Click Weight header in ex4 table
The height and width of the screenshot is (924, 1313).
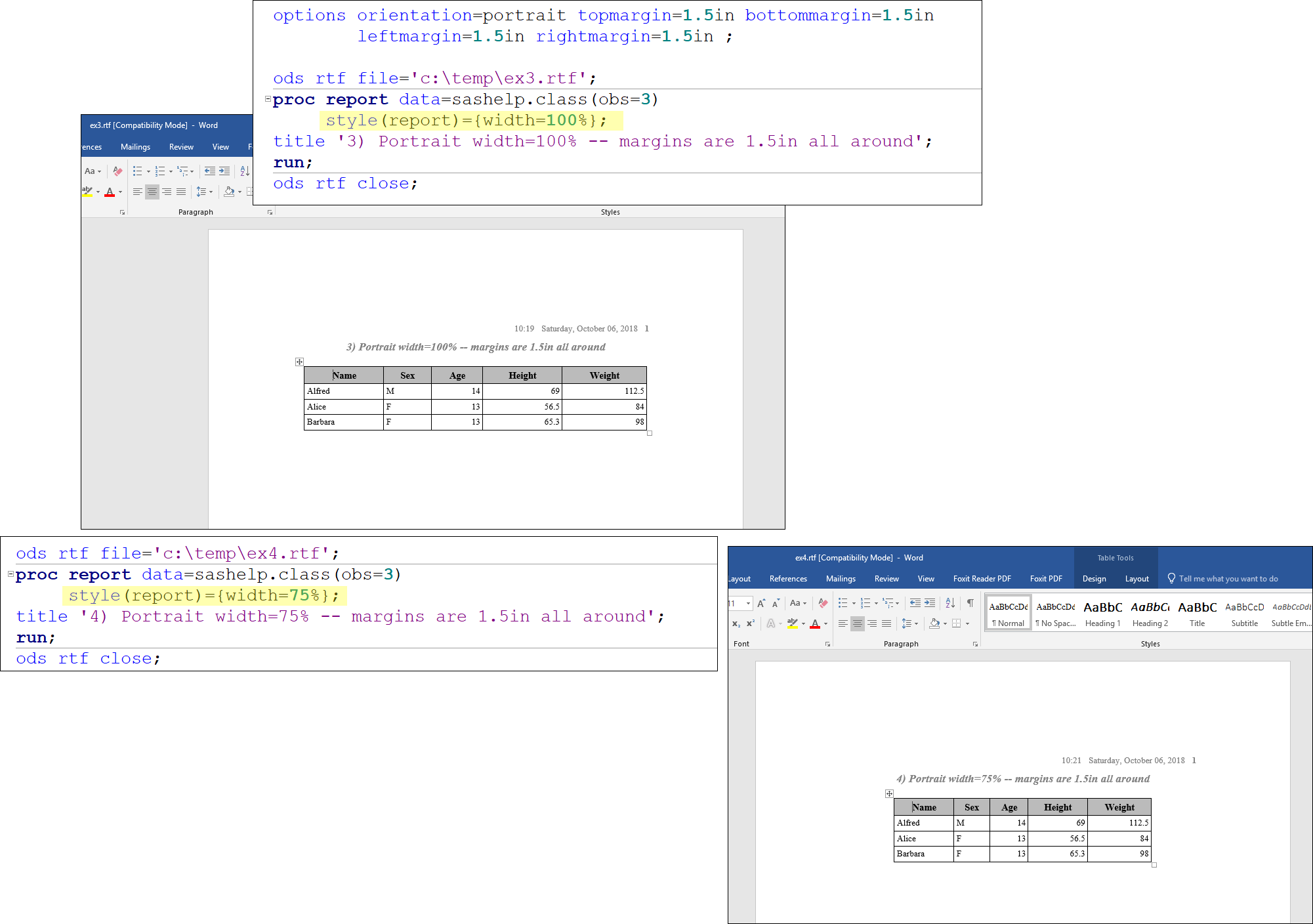1119,807
